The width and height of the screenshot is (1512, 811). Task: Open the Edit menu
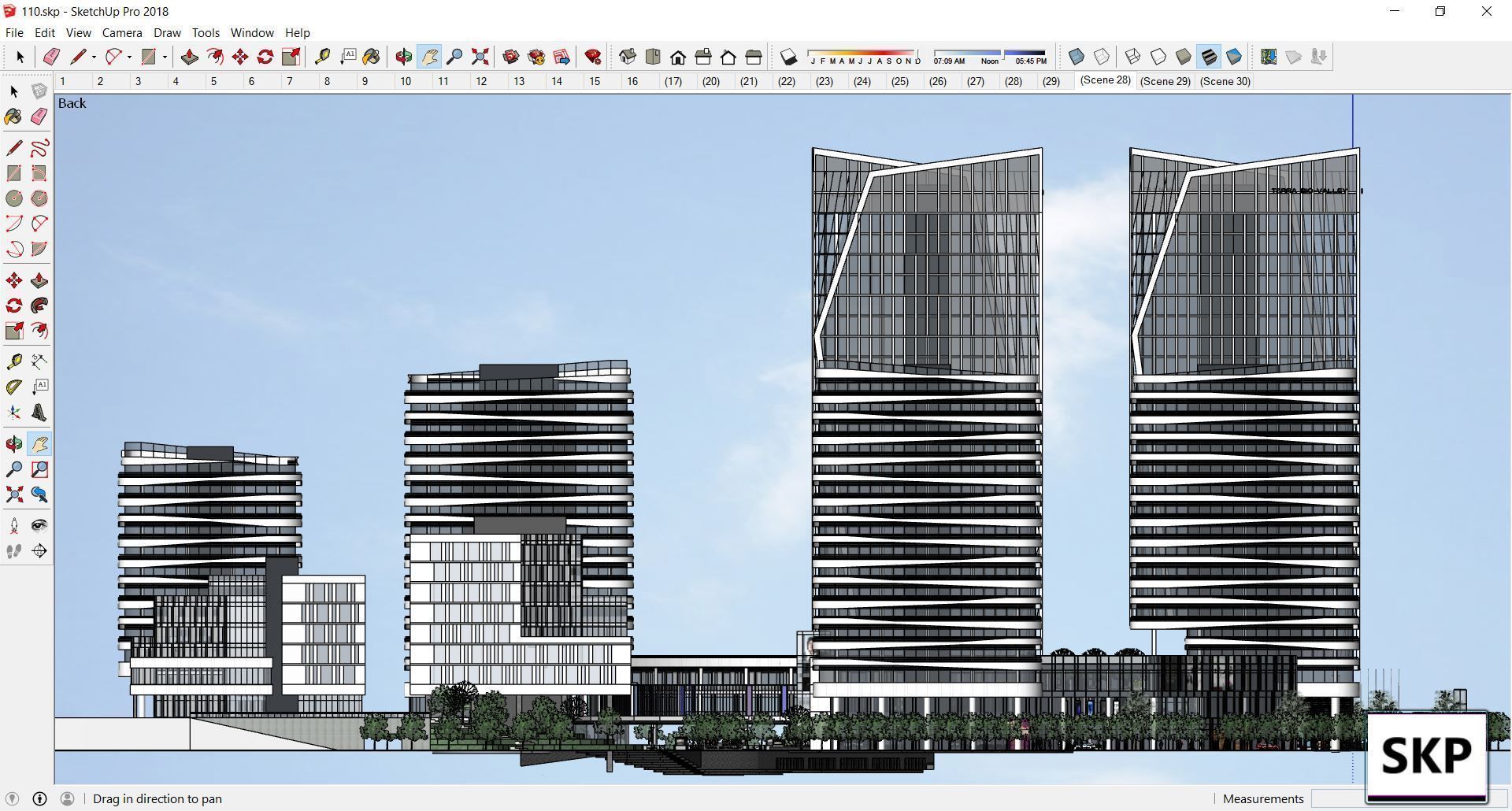[x=44, y=32]
